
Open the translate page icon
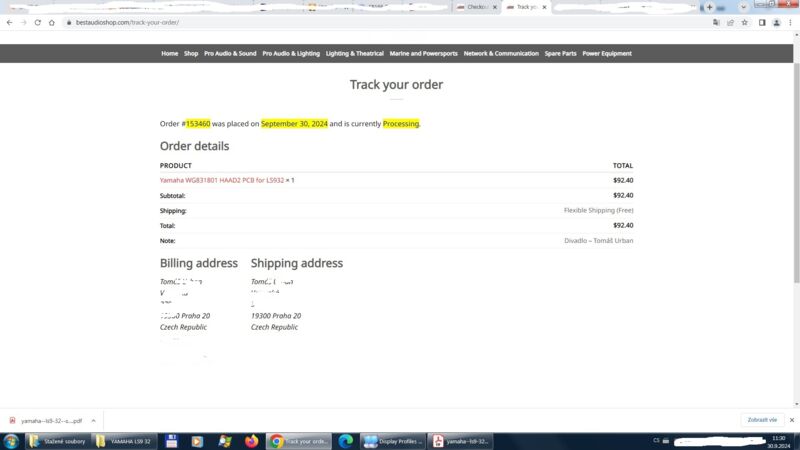pos(716,22)
